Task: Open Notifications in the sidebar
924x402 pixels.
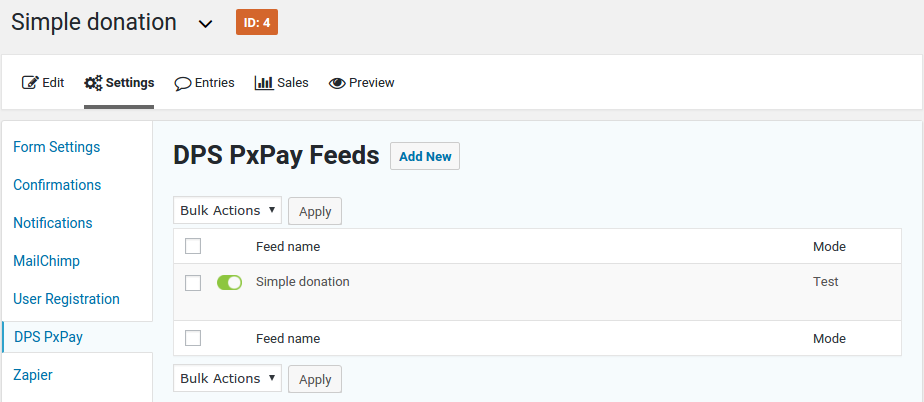Action: [53, 223]
